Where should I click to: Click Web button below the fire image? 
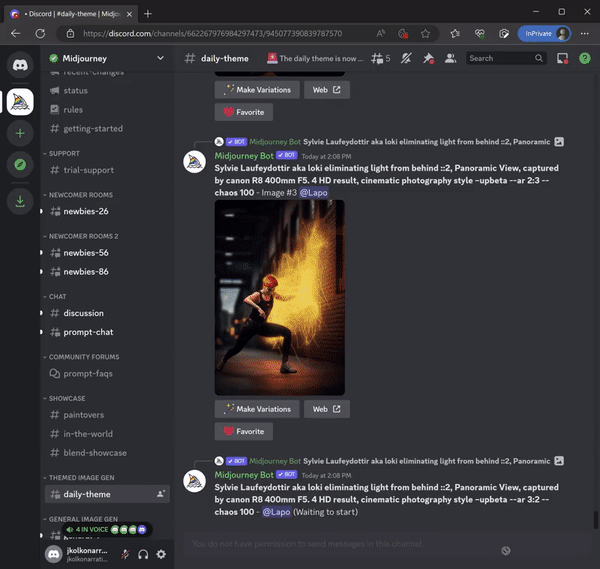click(327, 409)
